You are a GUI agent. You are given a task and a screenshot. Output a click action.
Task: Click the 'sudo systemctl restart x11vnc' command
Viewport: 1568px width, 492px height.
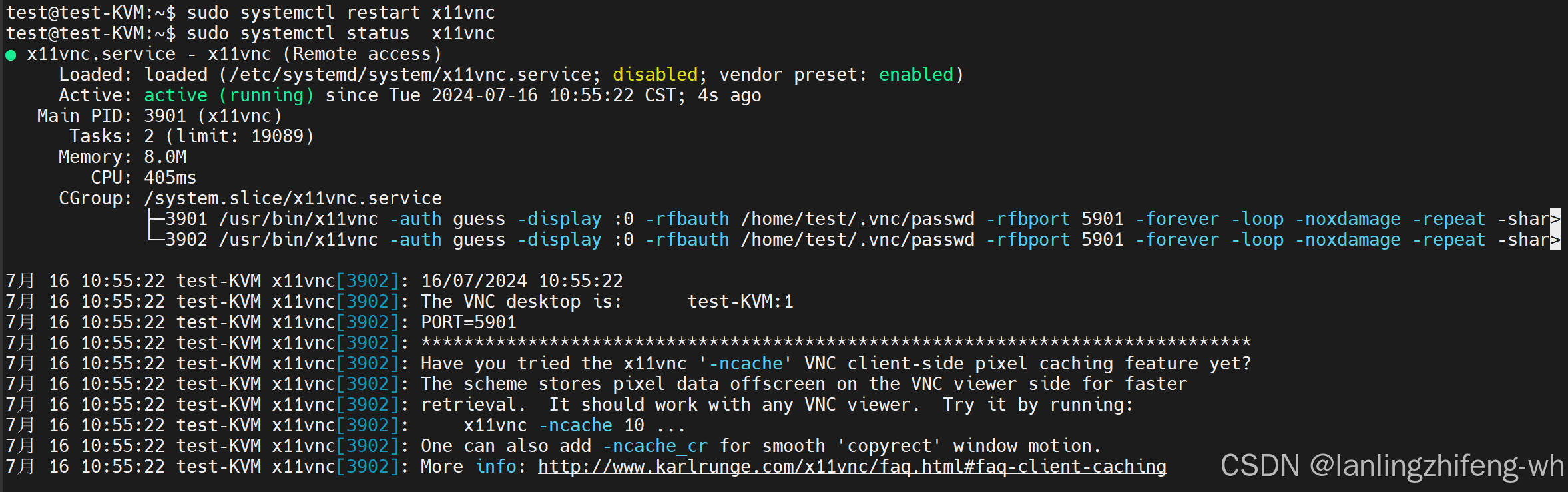[x=341, y=13]
